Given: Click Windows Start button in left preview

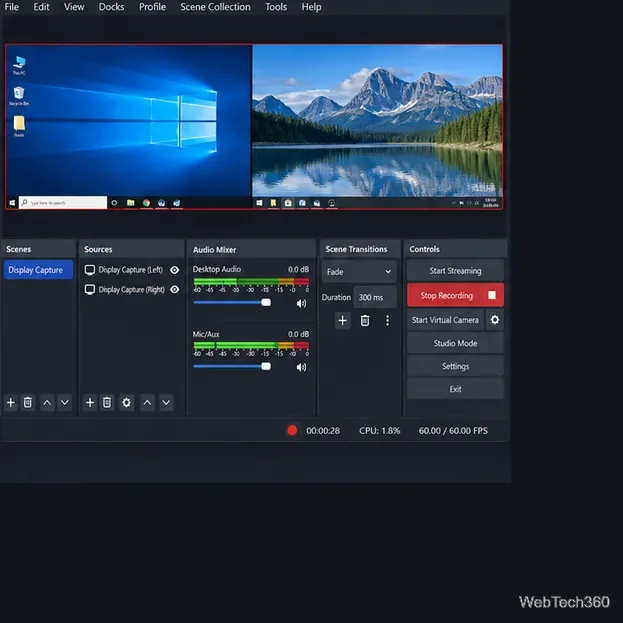Looking at the screenshot, I should click(x=12, y=203).
